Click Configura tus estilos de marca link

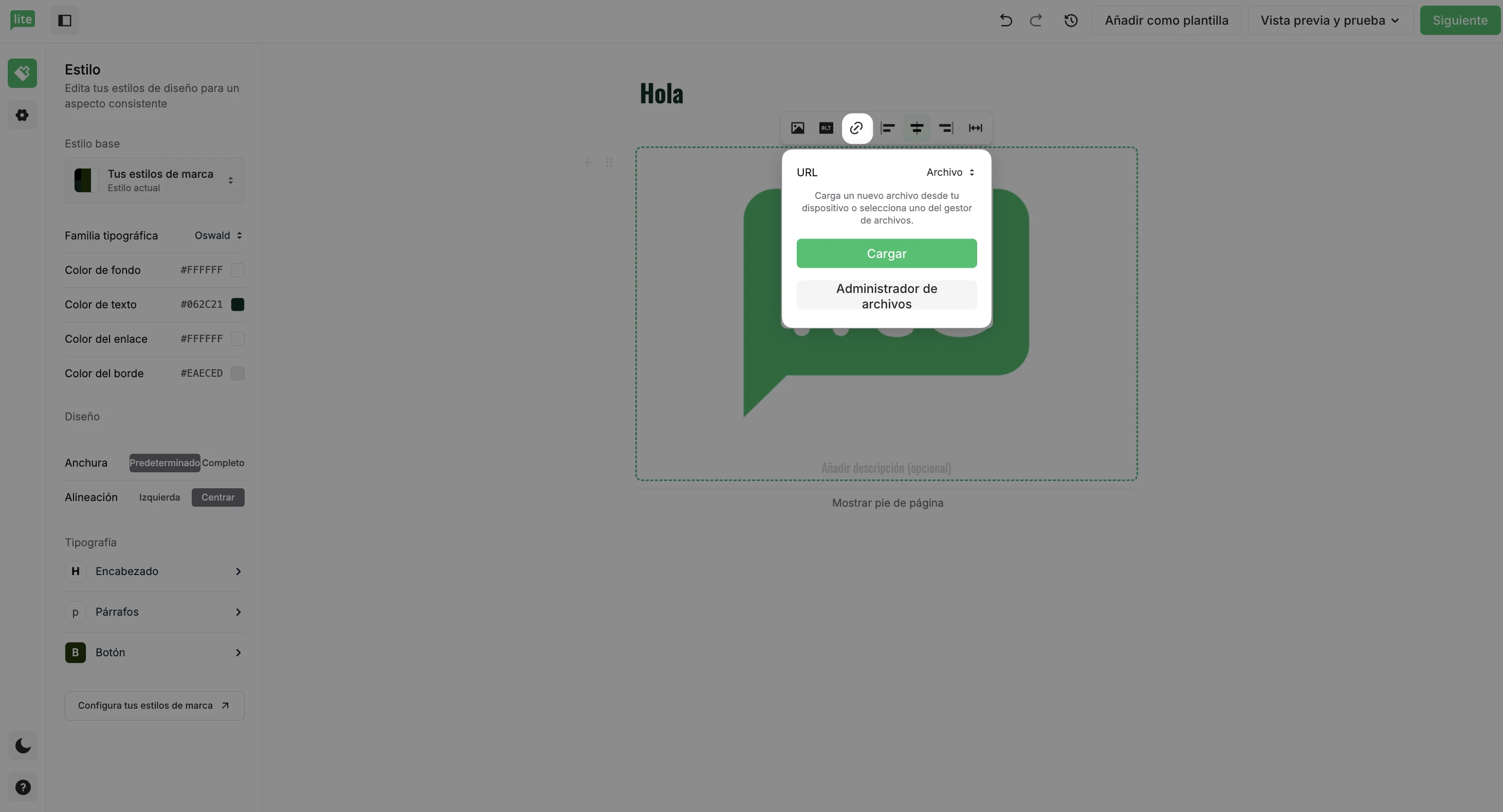[x=155, y=706]
